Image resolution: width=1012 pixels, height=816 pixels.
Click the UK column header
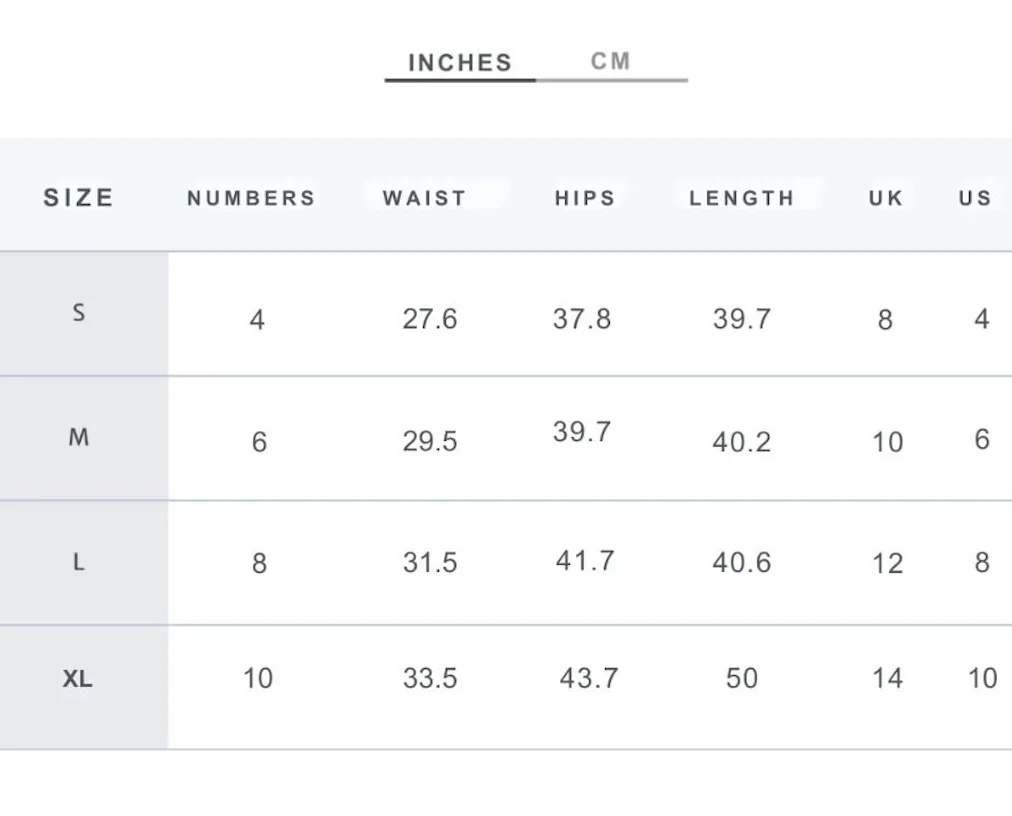886,198
